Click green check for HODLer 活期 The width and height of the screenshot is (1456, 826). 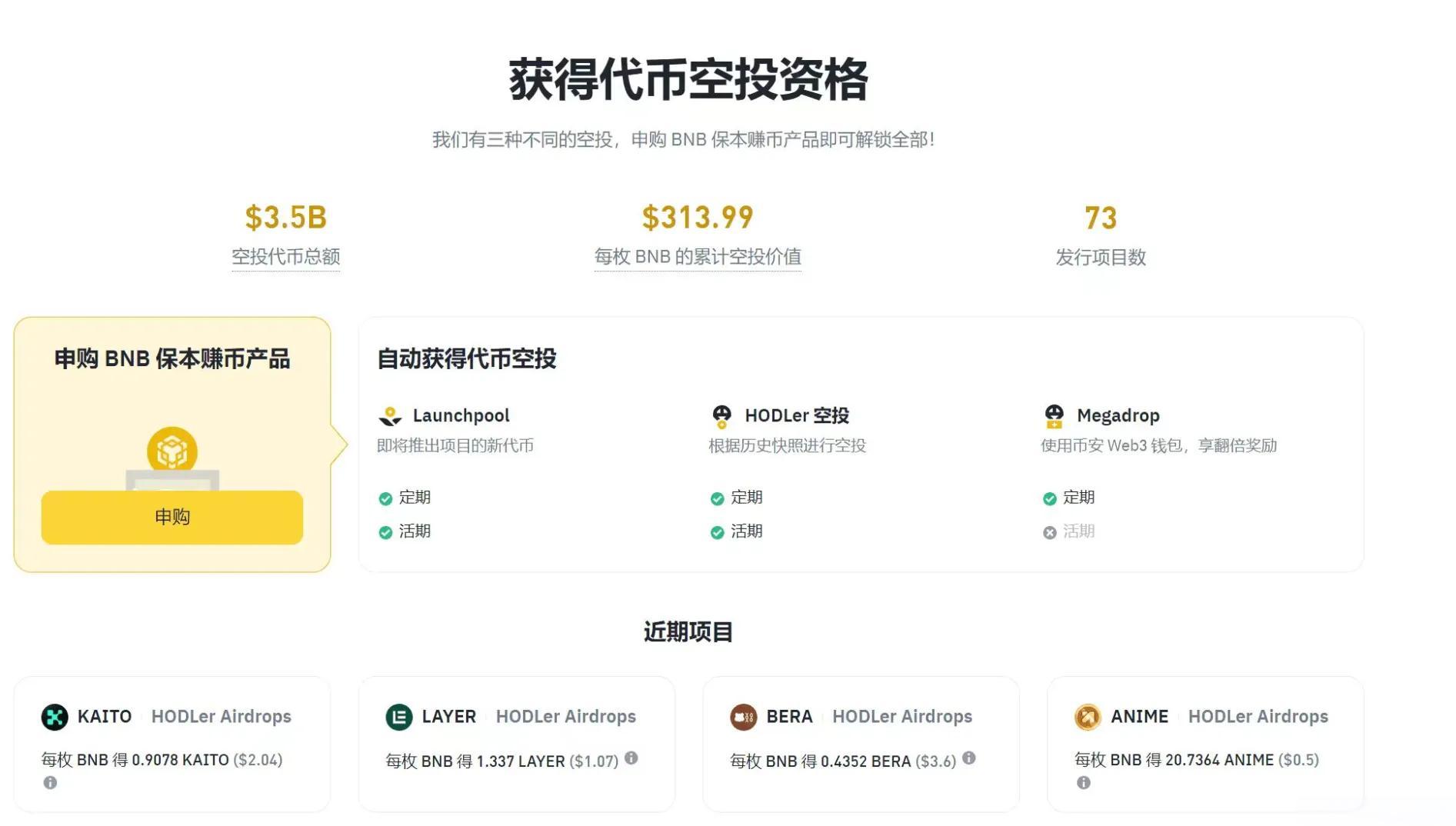[718, 532]
